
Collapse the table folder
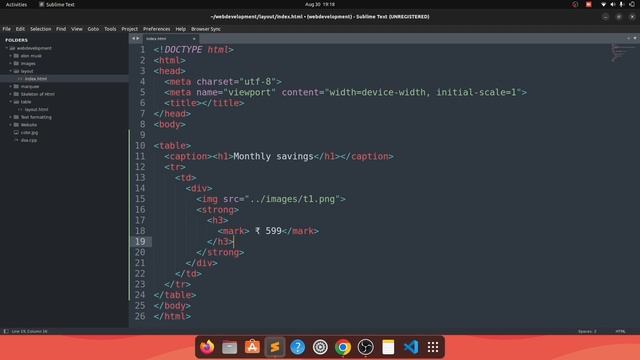(x=11, y=102)
